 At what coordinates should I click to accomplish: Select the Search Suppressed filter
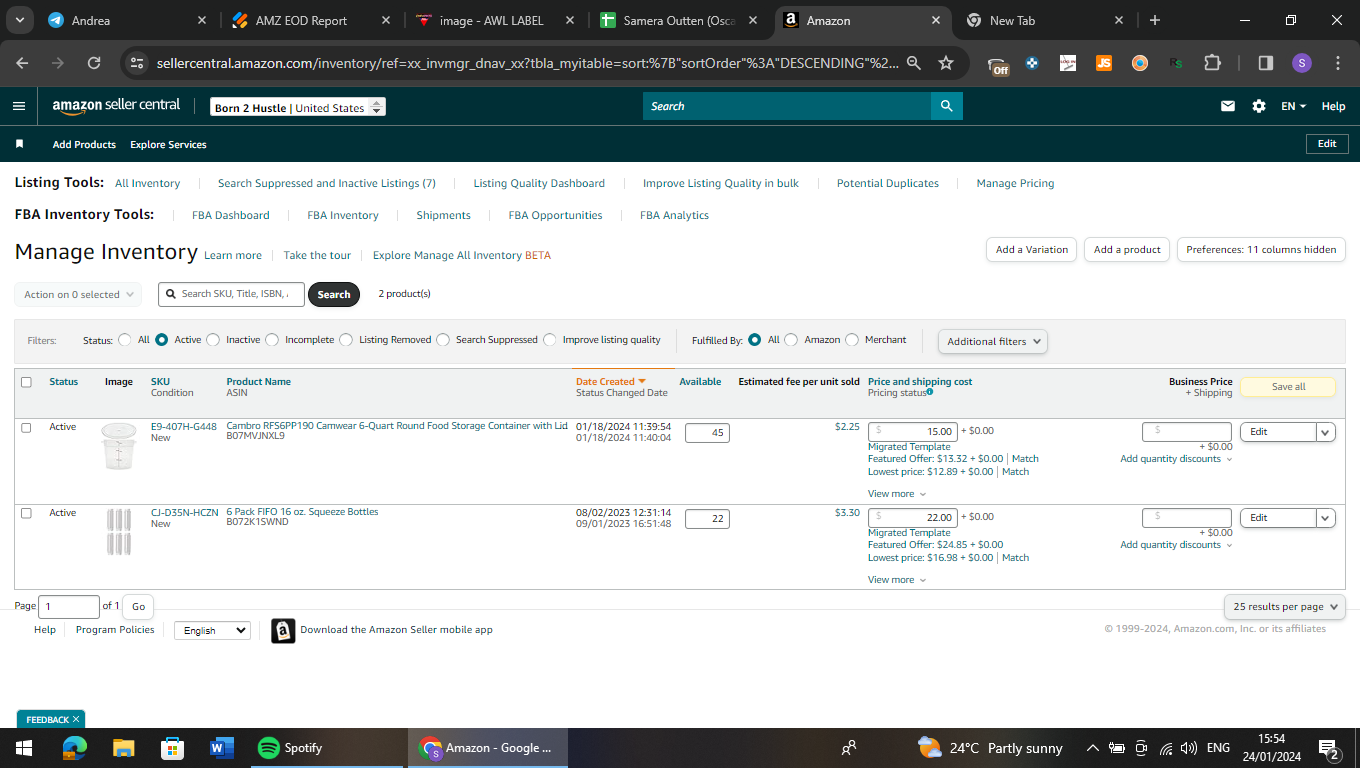[x=443, y=340]
